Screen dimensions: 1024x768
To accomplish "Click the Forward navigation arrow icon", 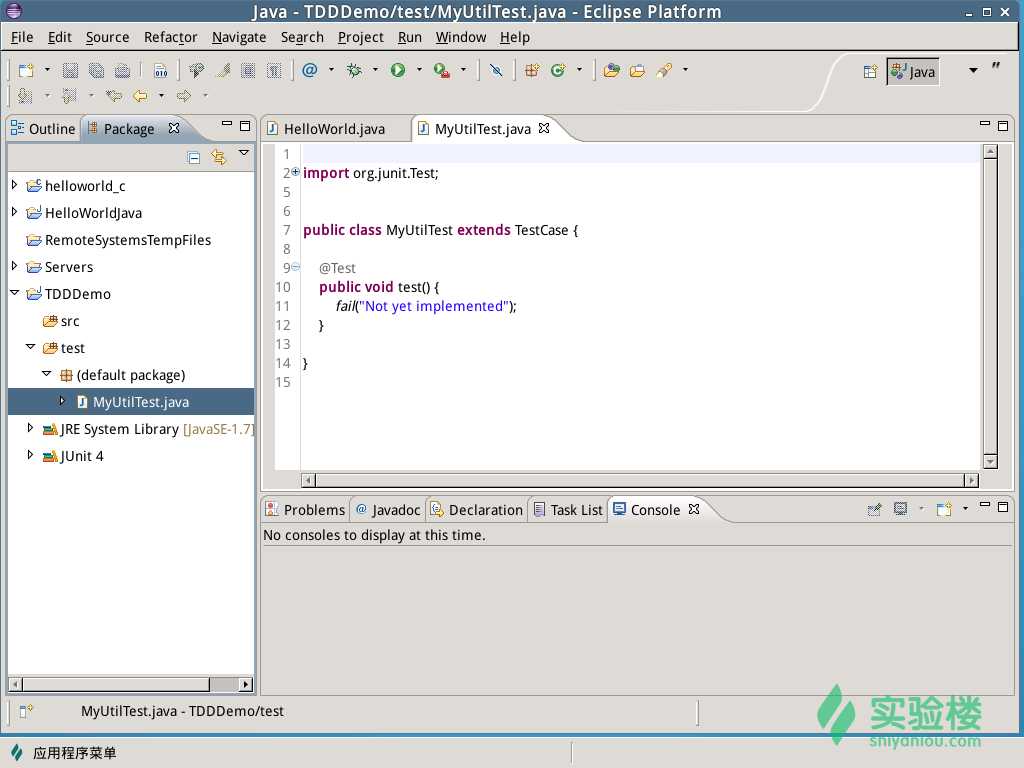I will 184,96.
